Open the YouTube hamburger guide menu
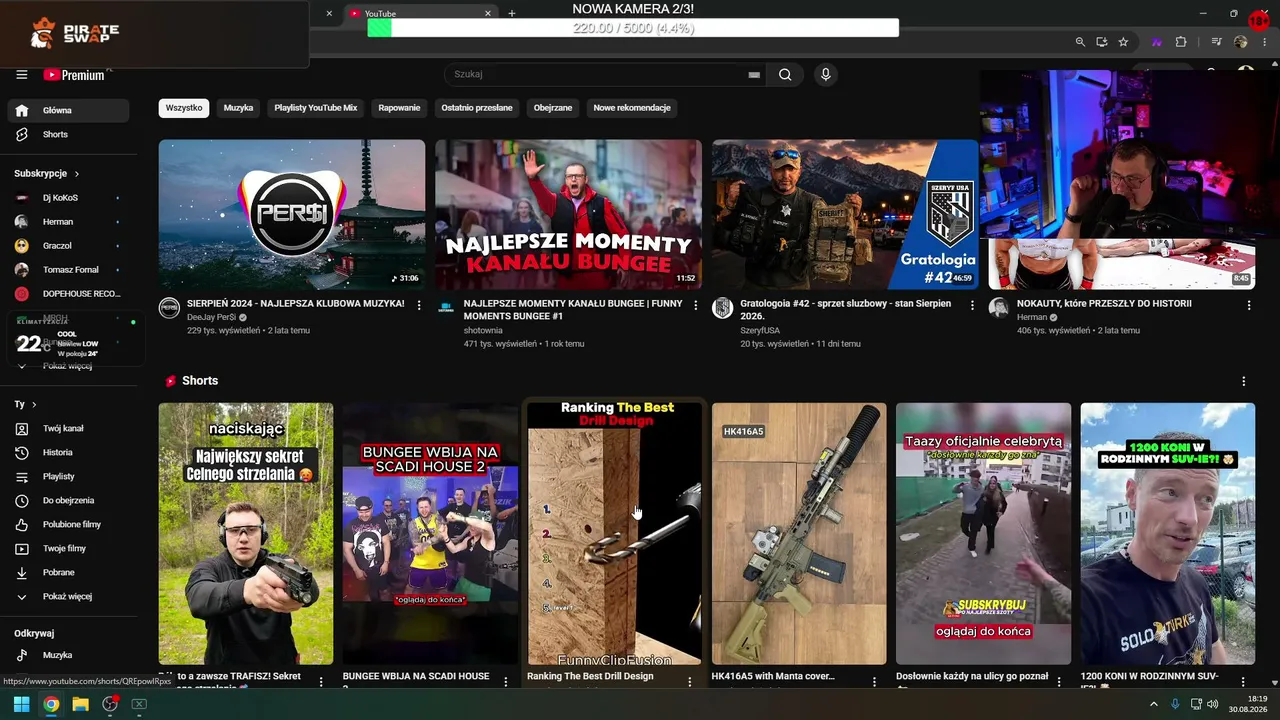This screenshot has height=720, width=1280. tap(21, 75)
